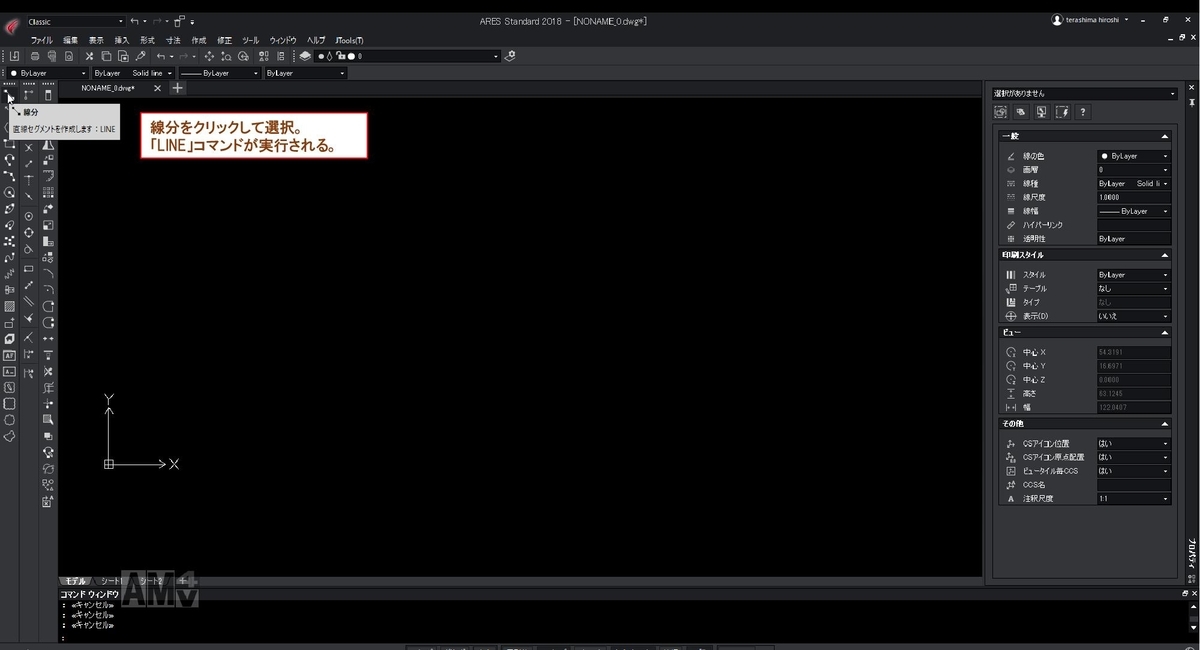Collapse the 一般 section in Properties
The image size is (1200, 650).
point(1164,136)
